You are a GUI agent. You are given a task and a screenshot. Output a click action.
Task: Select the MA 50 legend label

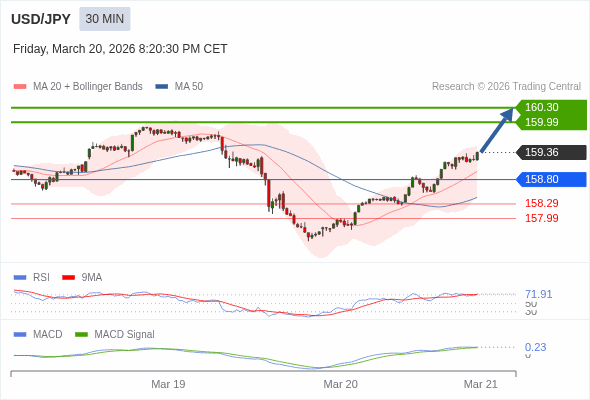pos(189,87)
